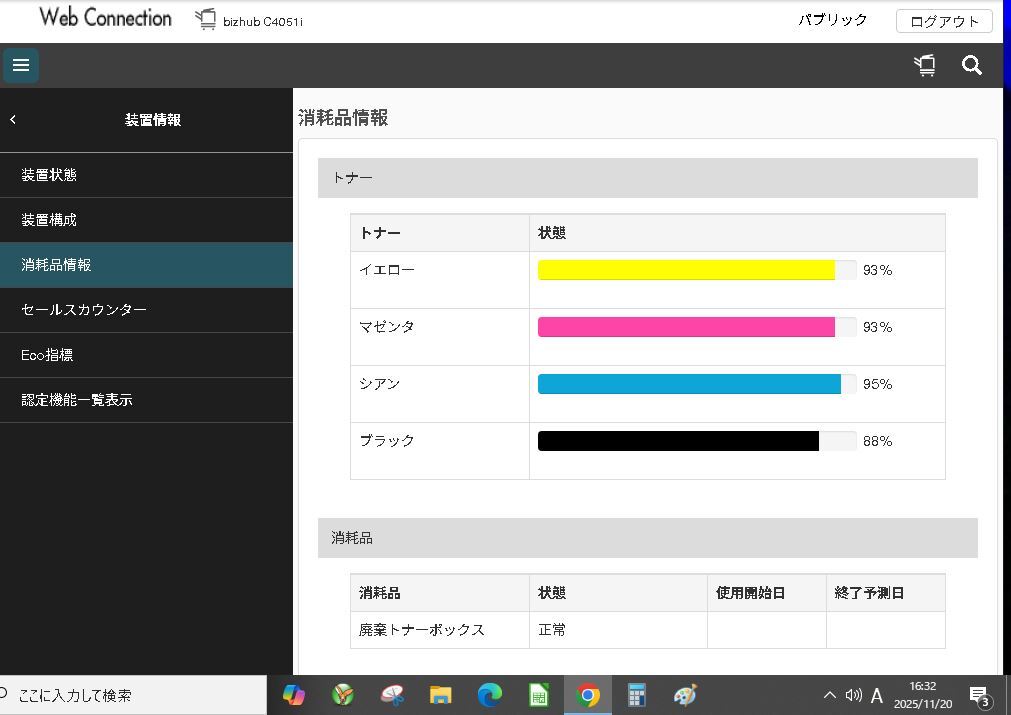The width and height of the screenshot is (1011, 715).
Task: Open the notification center icon
Action: [x=979, y=696]
